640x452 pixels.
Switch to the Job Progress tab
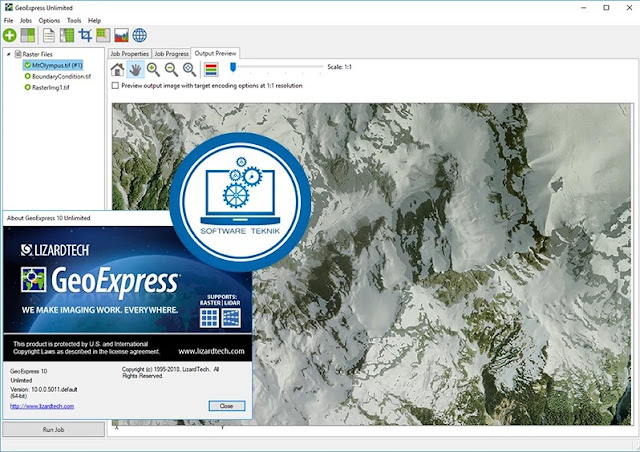tap(171, 54)
